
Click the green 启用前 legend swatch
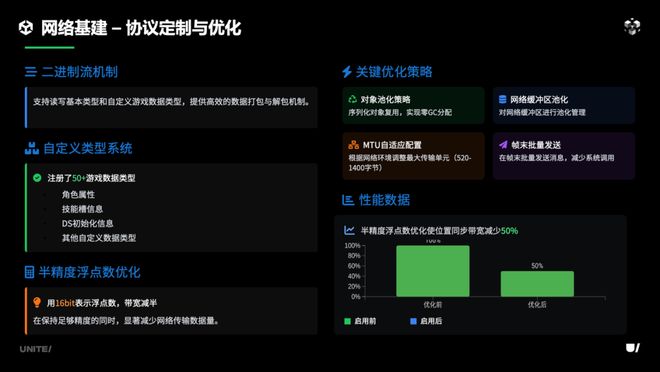347,321
